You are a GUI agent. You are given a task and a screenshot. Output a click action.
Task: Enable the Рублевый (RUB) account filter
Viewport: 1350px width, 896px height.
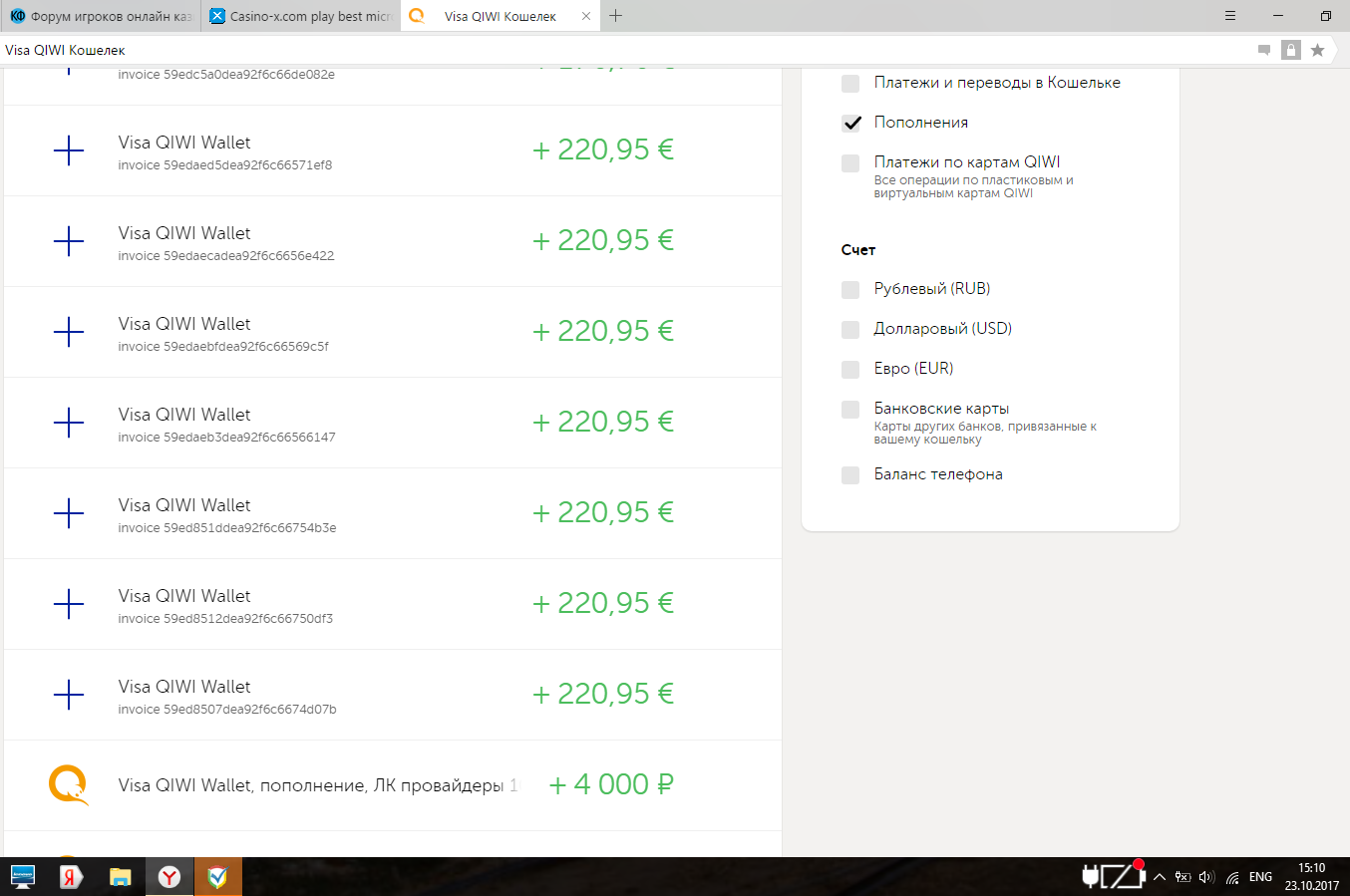tap(850, 289)
